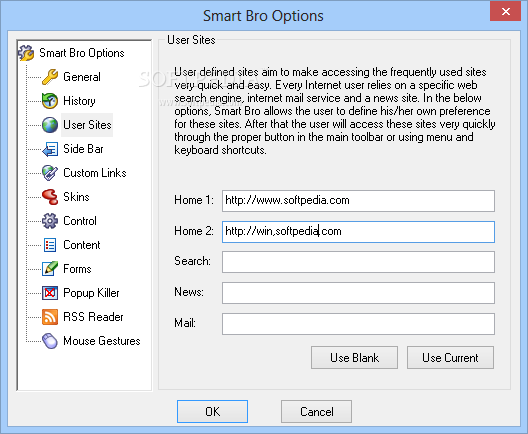Viewport: 528px width, 434px height.
Task: Open Popup Killer settings
Action: (x=91, y=293)
